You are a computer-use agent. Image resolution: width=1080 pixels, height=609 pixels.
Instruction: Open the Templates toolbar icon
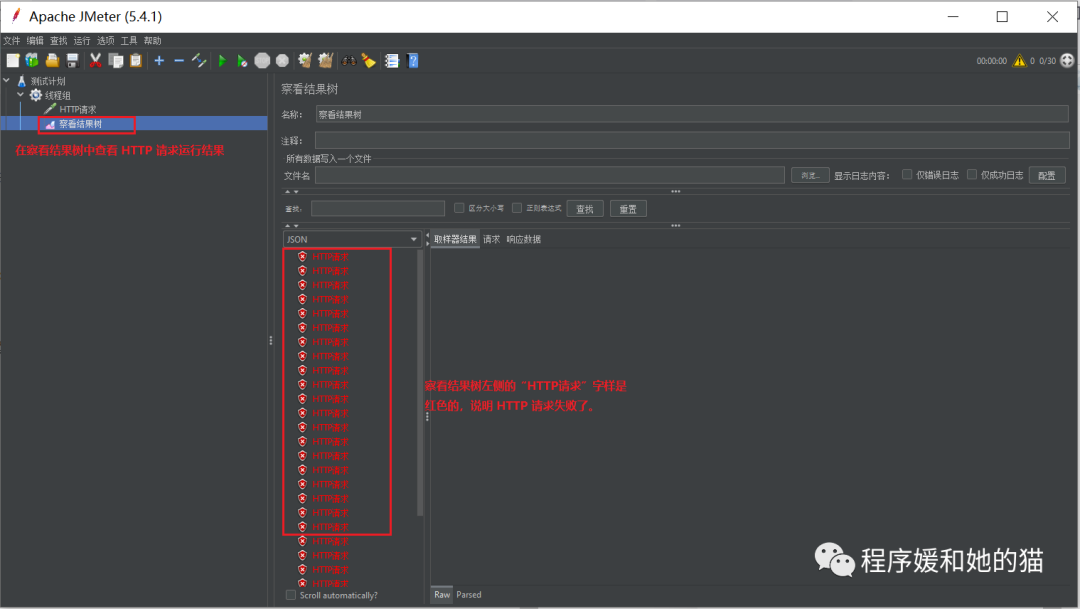pos(32,61)
